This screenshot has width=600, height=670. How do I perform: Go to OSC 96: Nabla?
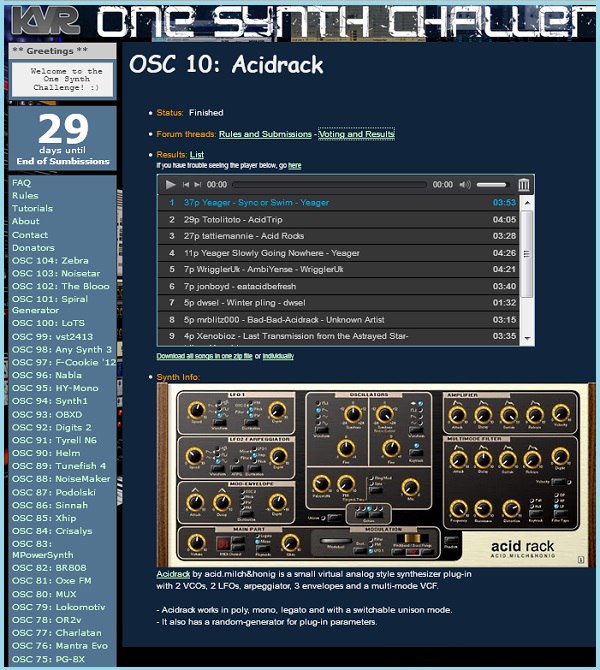coord(47,375)
